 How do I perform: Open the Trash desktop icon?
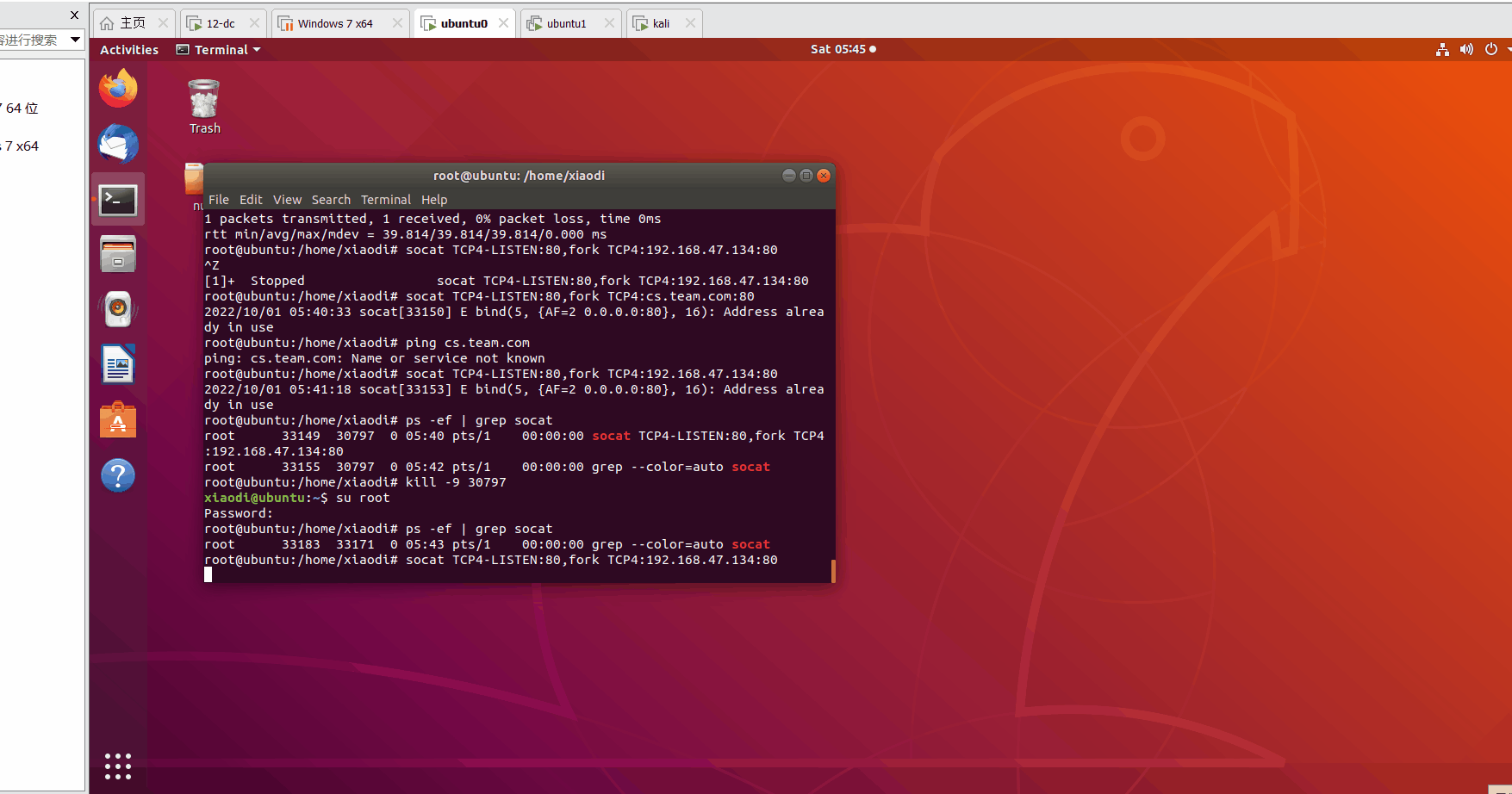pos(204,107)
